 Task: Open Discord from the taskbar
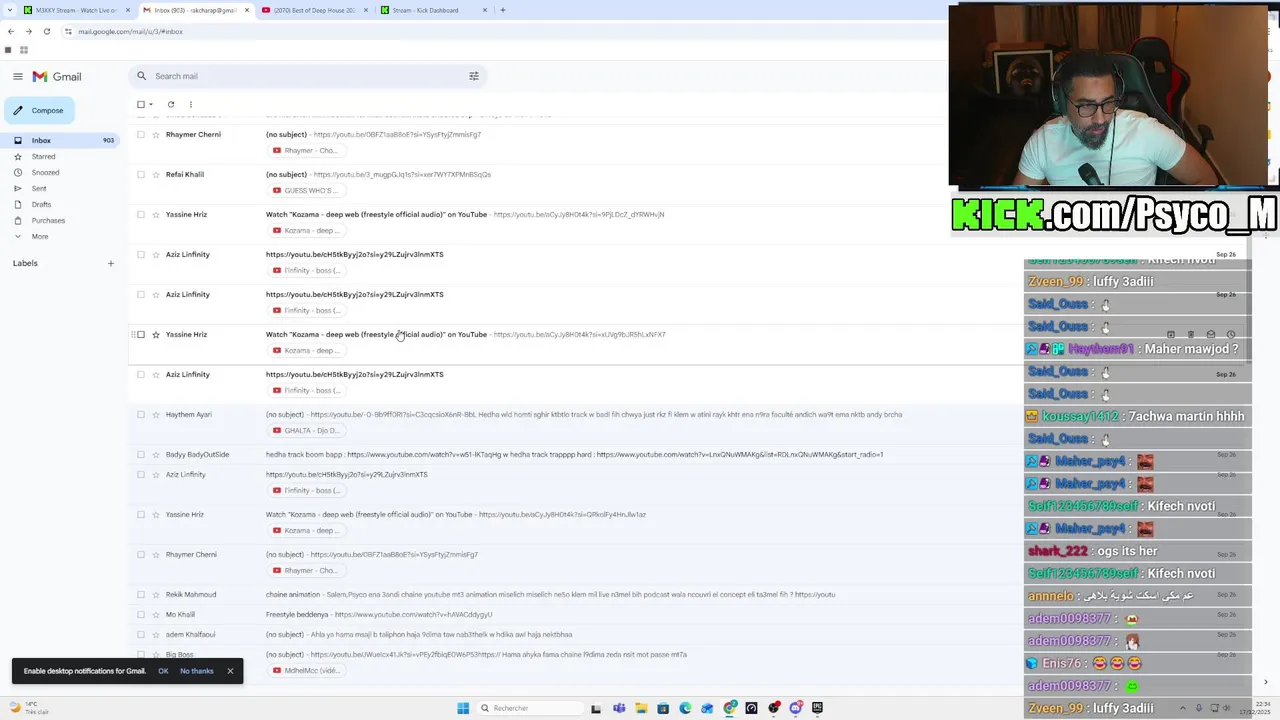(796, 708)
